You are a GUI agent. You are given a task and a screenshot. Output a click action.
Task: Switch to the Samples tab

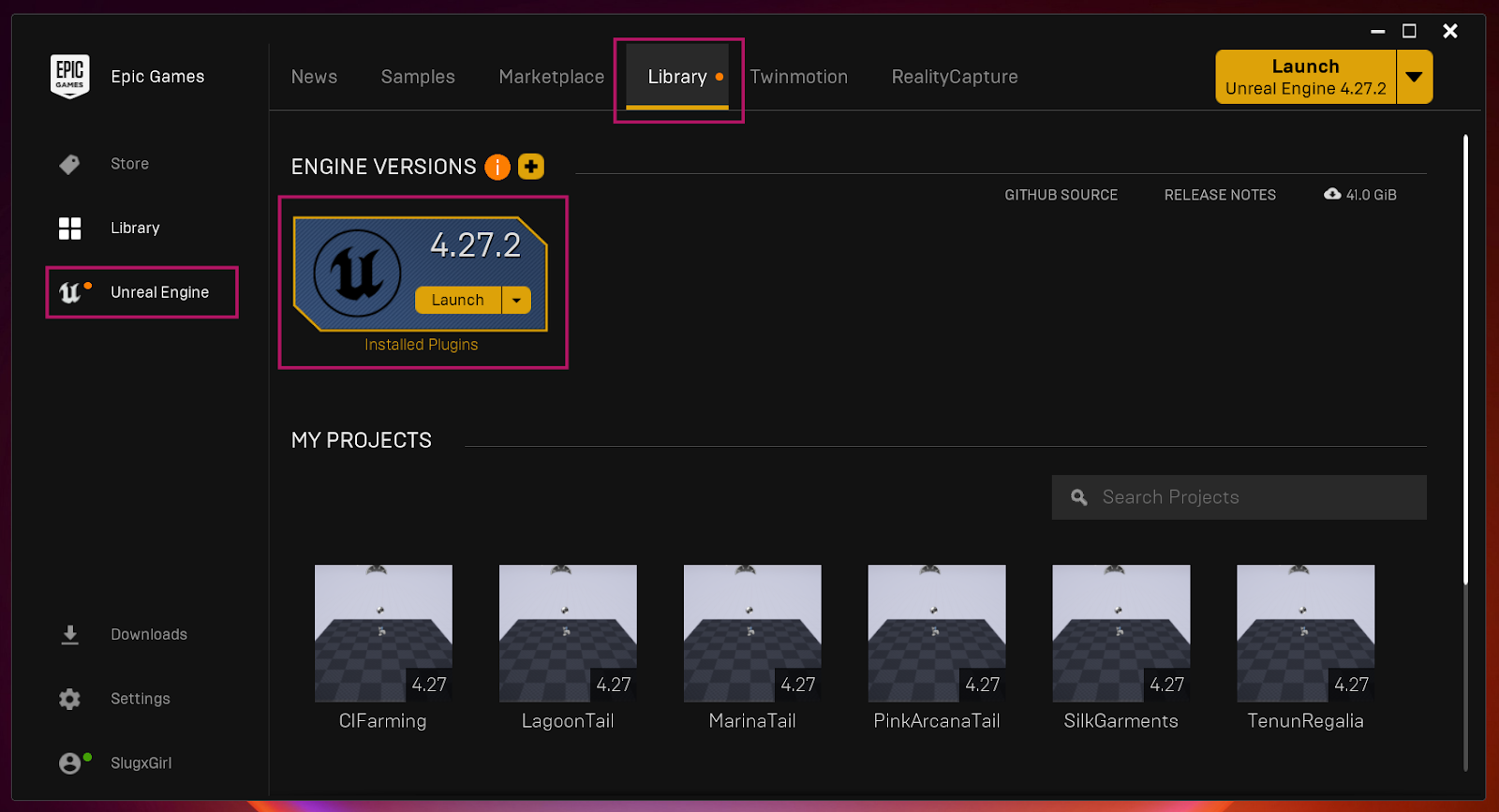pos(418,77)
